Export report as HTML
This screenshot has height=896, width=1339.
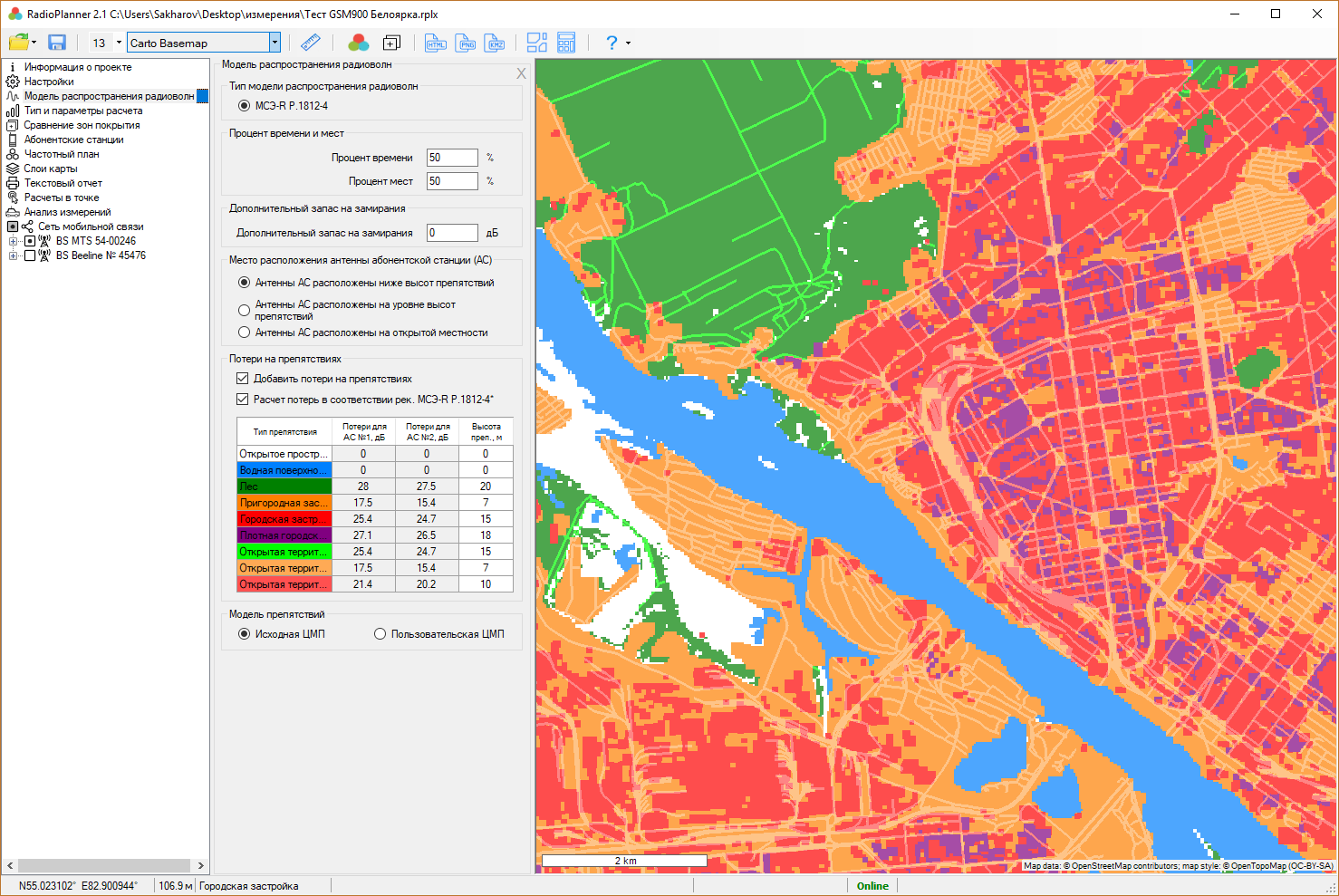(x=436, y=43)
